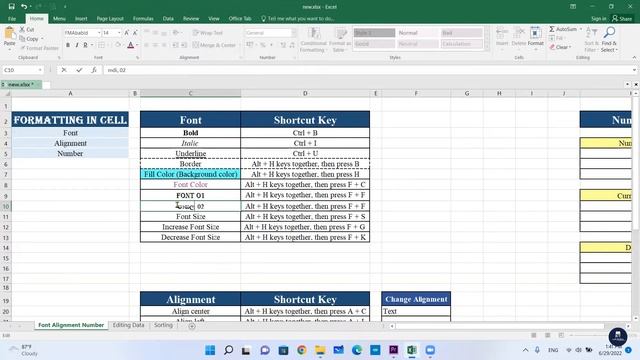Click AutoSum sigma button
Viewport: 640px width, 360px height.
[x=563, y=29]
